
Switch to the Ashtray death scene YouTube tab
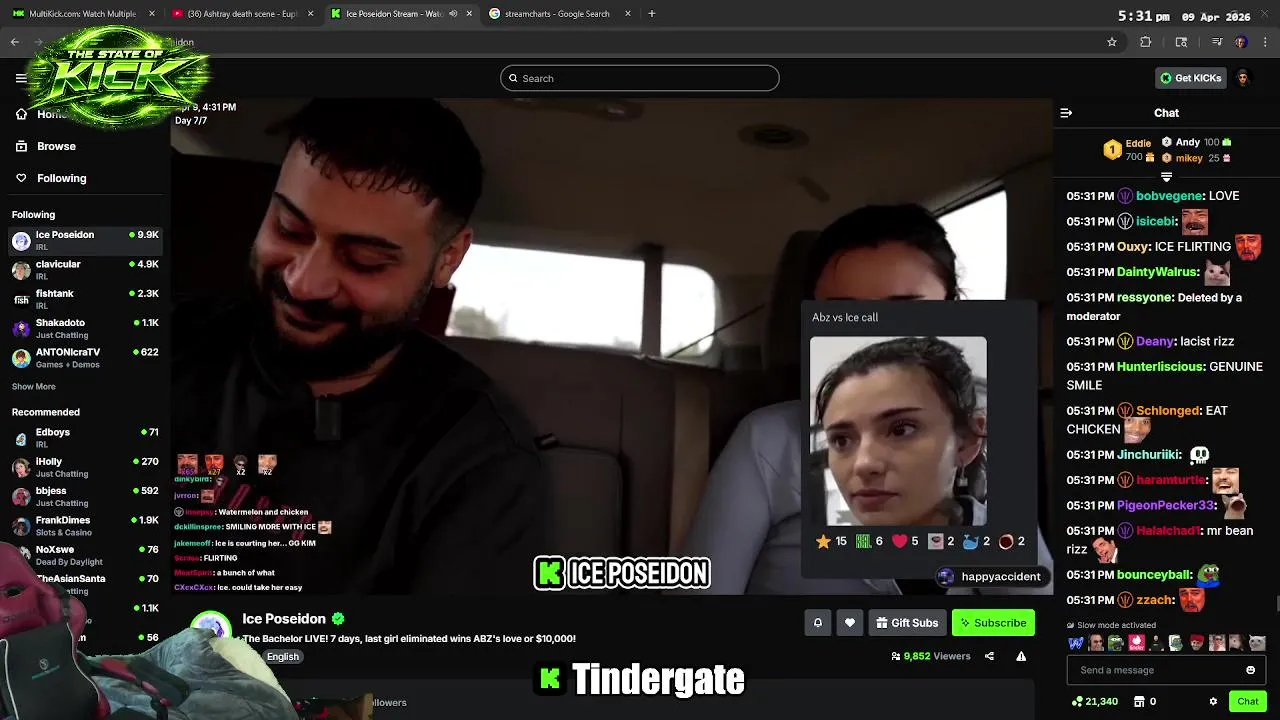(x=242, y=14)
